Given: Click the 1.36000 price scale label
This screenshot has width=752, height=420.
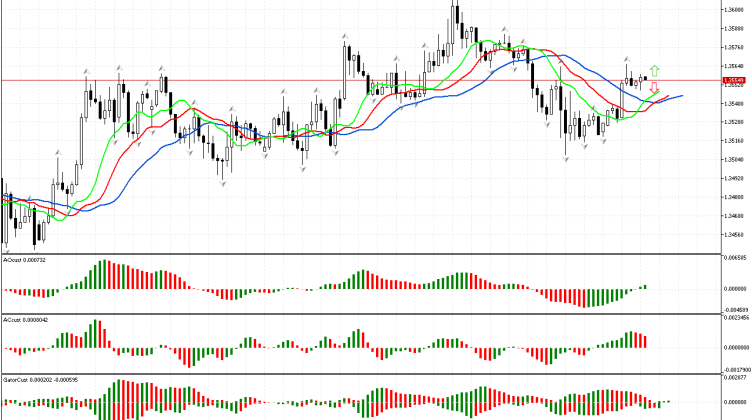Looking at the screenshot, I should point(735,10).
